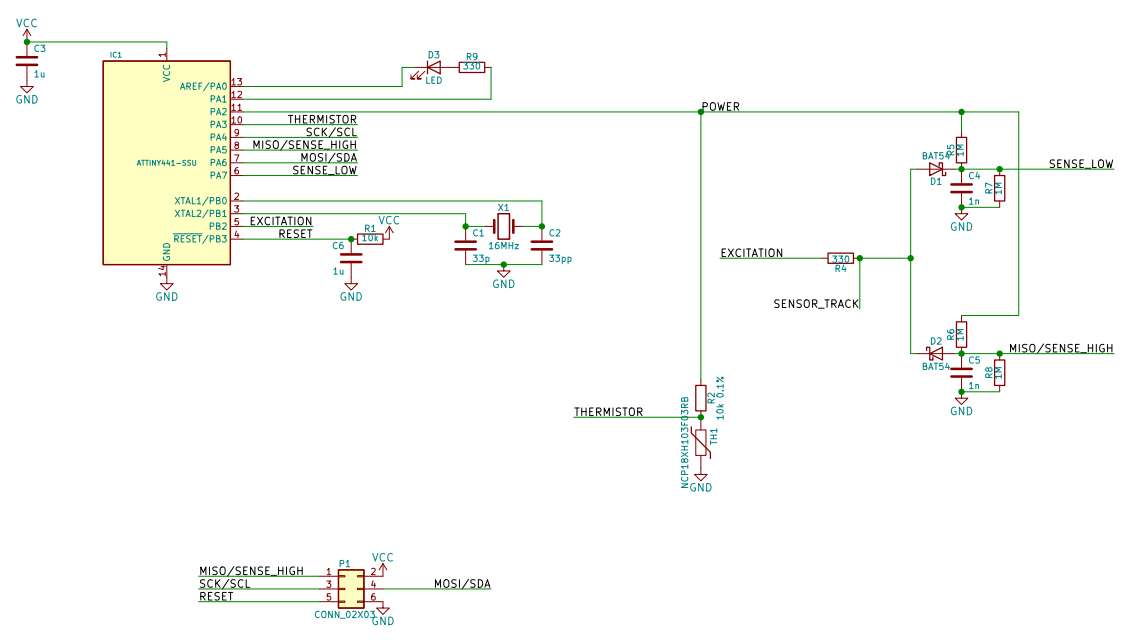Select the MOSI/SDA label beside connector P1

click(x=461, y=584)
